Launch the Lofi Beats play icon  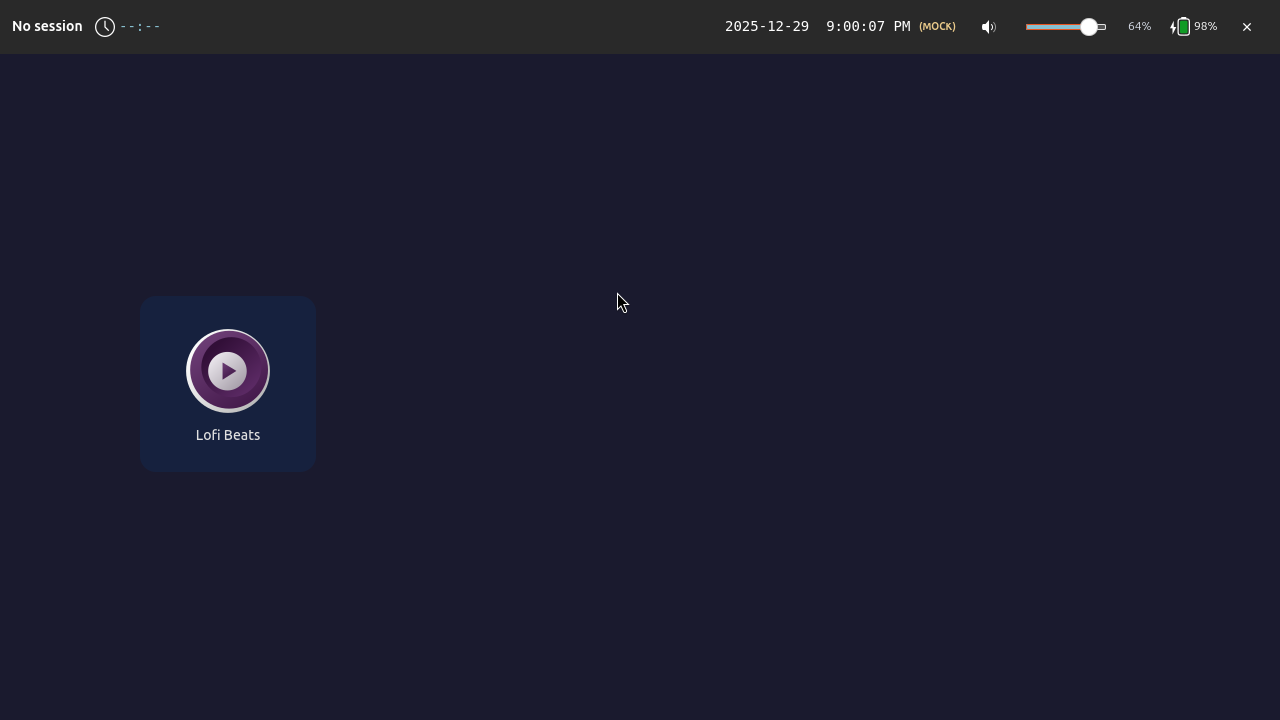pos(228,371)
